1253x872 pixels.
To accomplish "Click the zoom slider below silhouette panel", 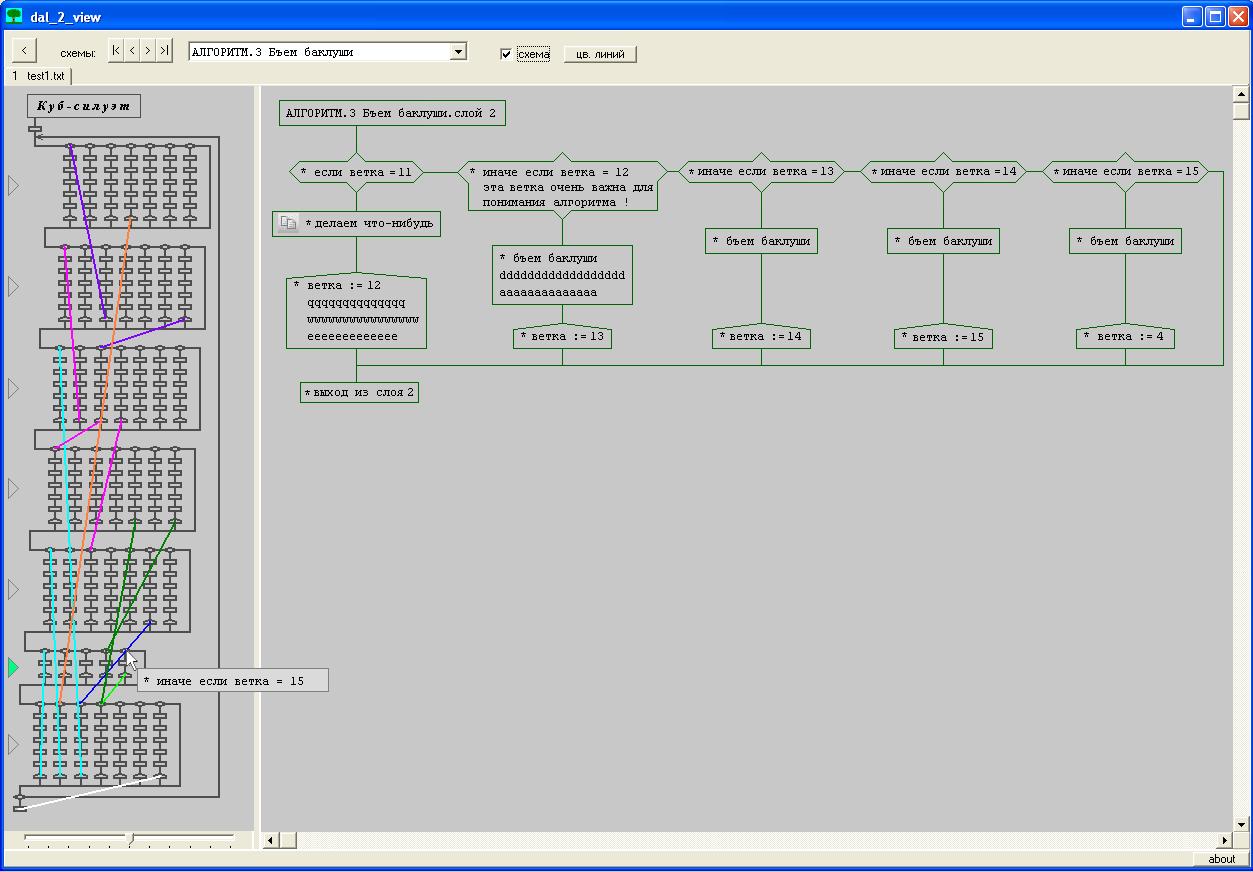I will pos(129,839).
